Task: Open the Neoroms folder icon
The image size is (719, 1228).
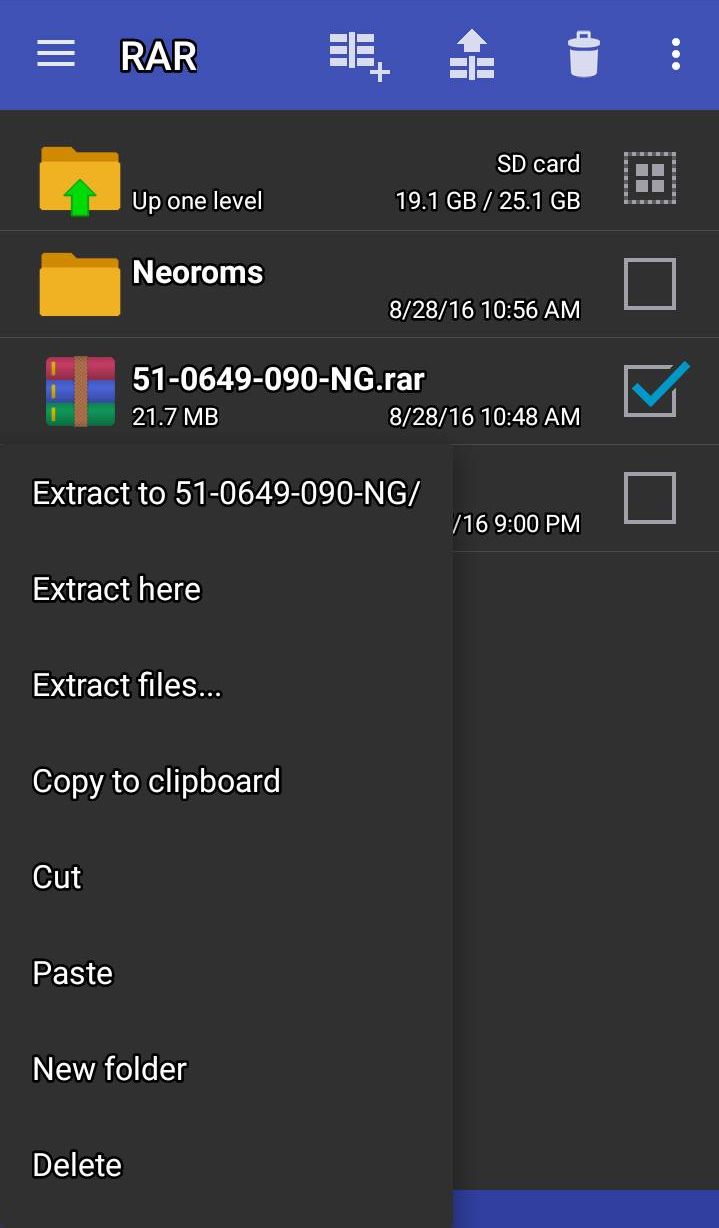Action: (x=80, y=284)
